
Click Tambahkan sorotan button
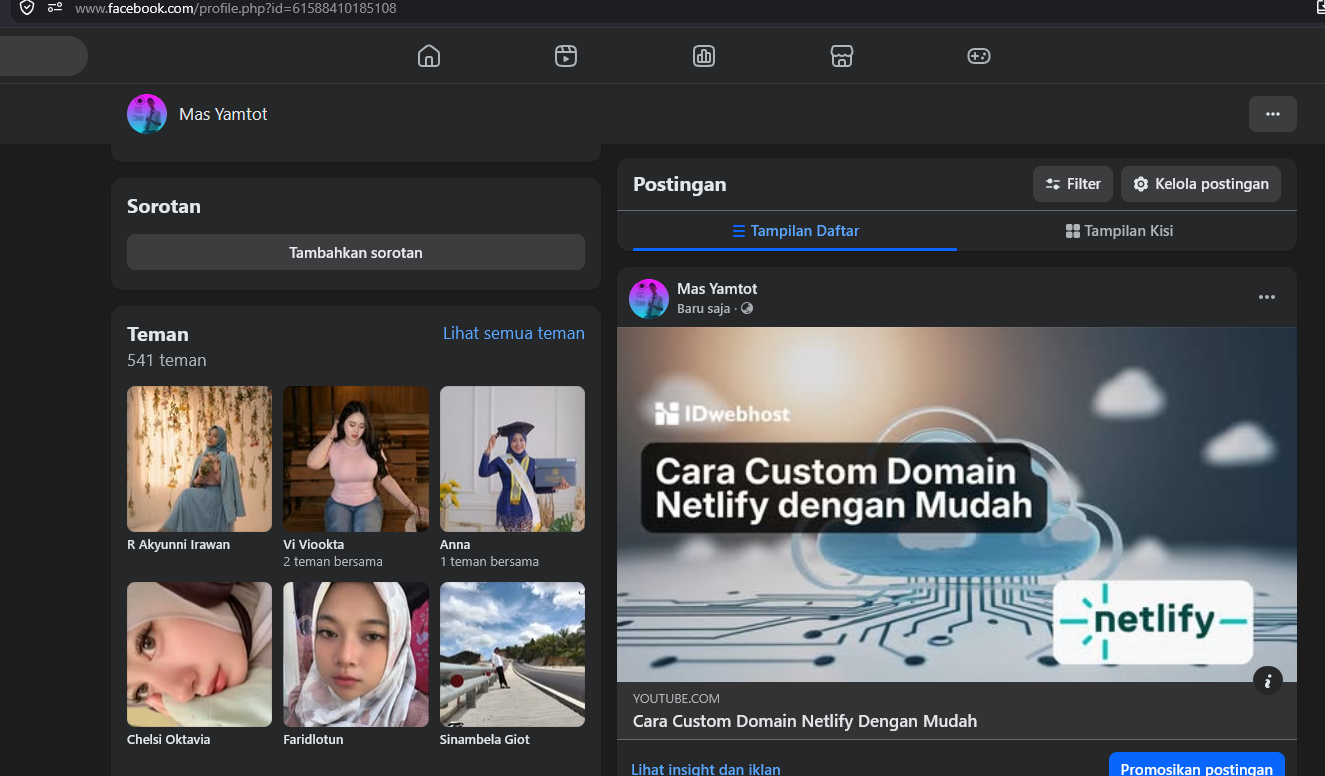click(x=356, y=252)
